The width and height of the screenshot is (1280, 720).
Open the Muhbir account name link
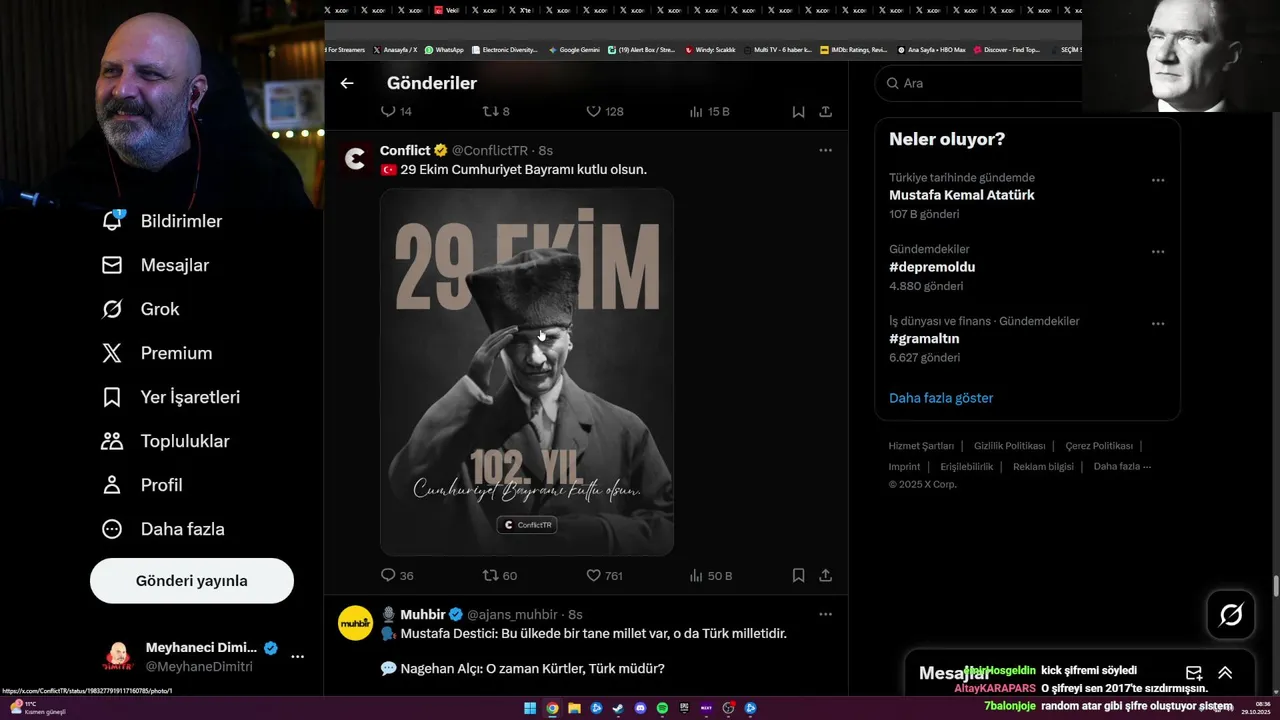tap(422, 614)
